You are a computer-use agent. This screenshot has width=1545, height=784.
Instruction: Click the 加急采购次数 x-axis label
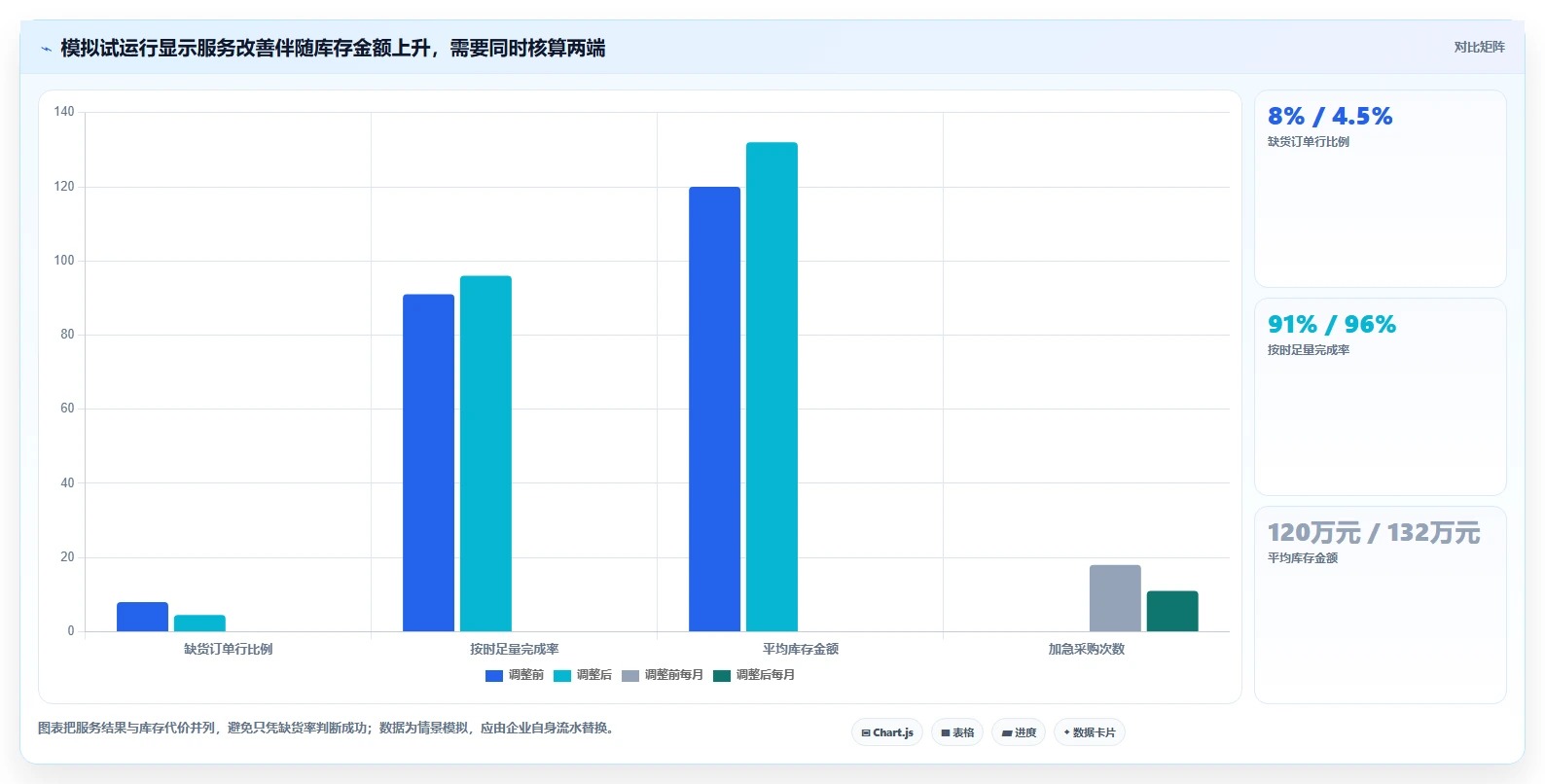(x=1087, y=649)
